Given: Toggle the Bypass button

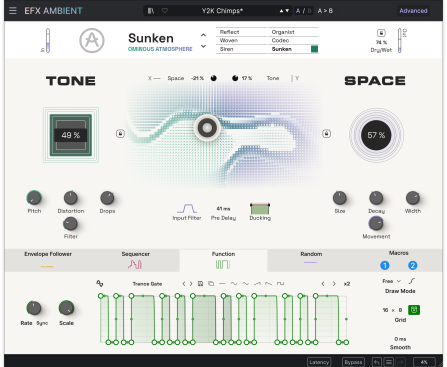Looking at the screenshot, I should (x=353, y=362).
